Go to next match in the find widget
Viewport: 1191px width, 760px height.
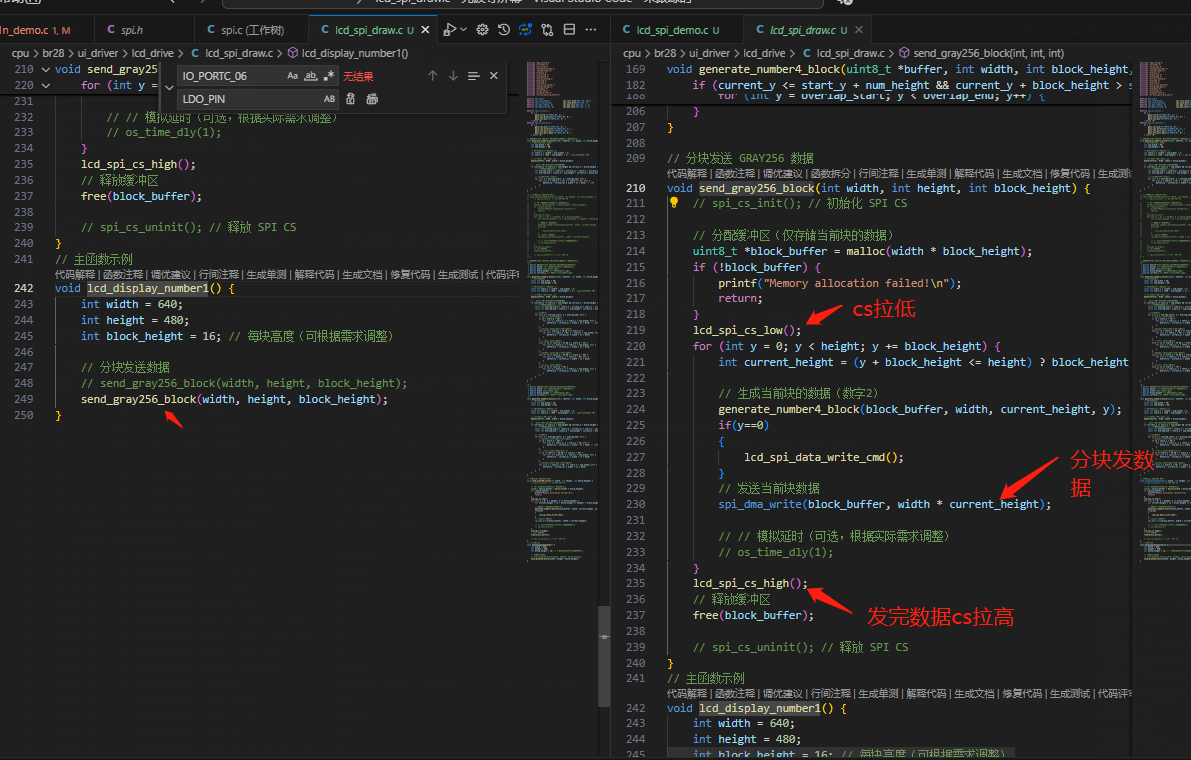(453, 76)
